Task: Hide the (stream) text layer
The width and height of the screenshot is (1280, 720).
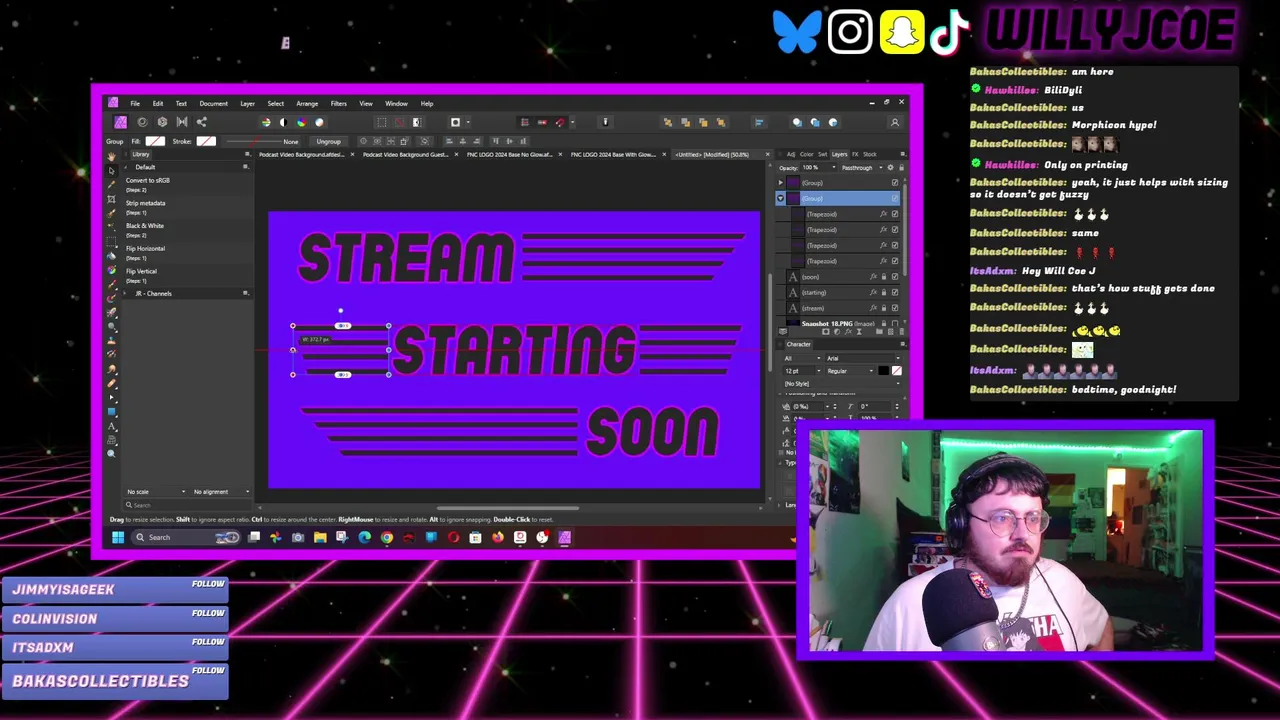Action: pyautogui.click(x=895, y=308)
